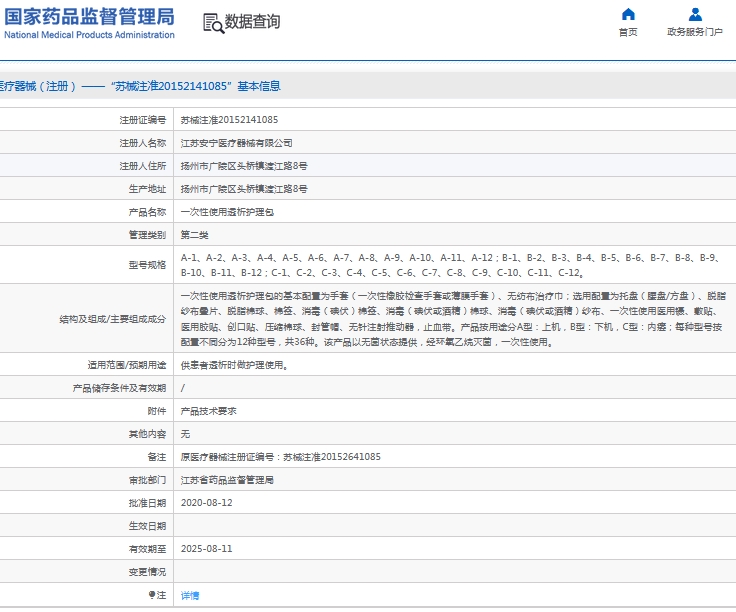Click the 批准日期 row label
The height and width of the screenshot is (612, 736).
click(x=147, y=503)
